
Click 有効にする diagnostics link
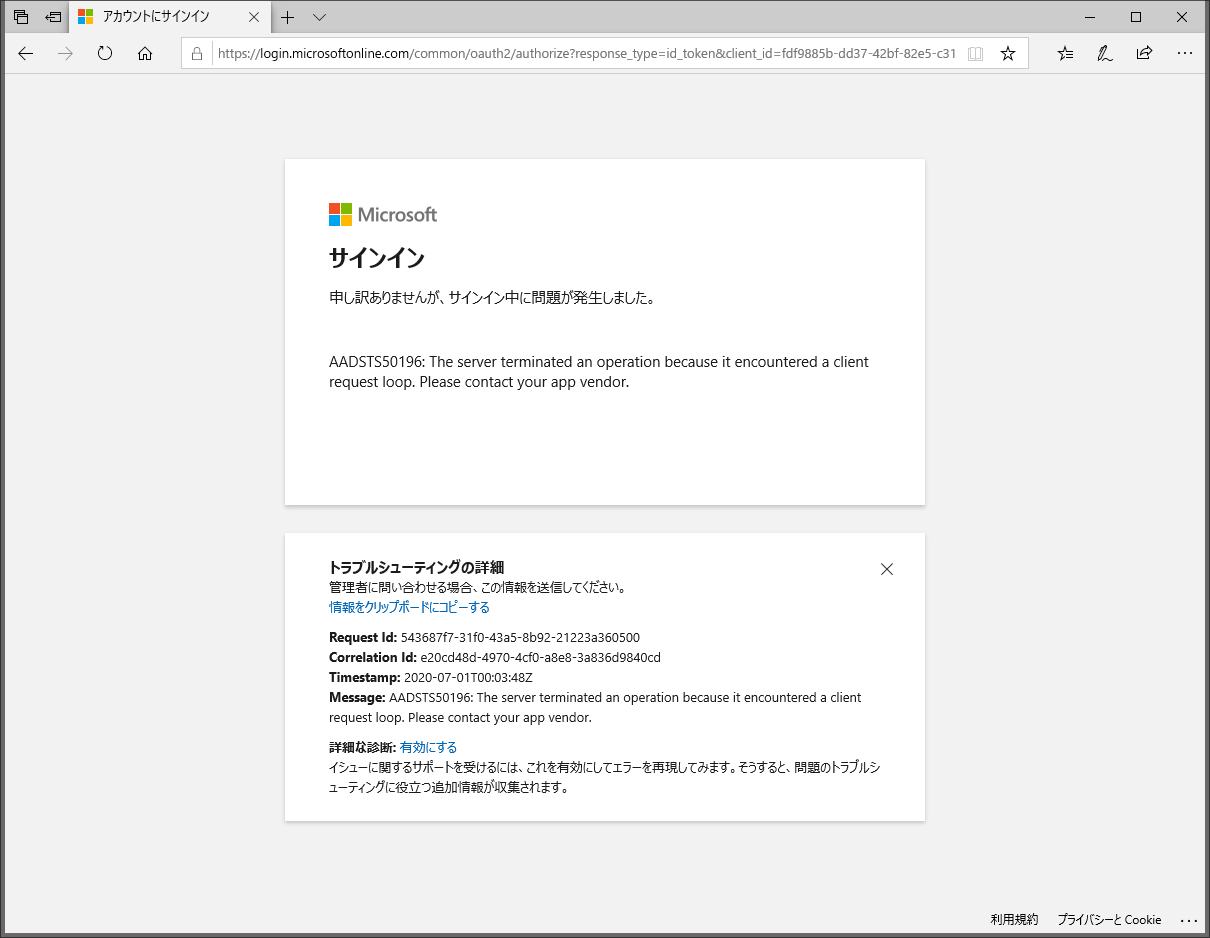click(428, 747)
